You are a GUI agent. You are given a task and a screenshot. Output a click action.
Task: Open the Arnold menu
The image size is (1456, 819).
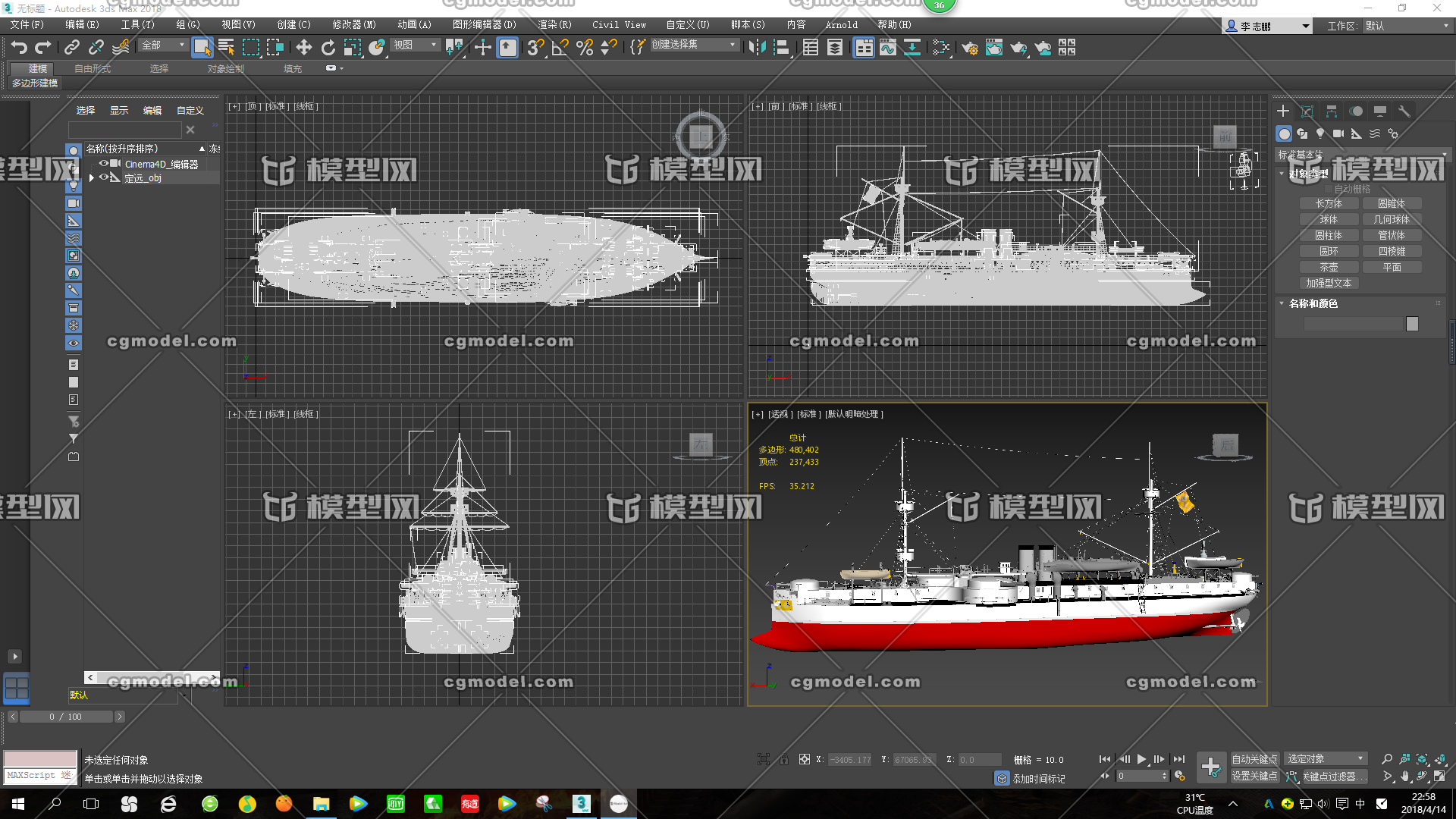pyautogui.click(x=842, y=24)
